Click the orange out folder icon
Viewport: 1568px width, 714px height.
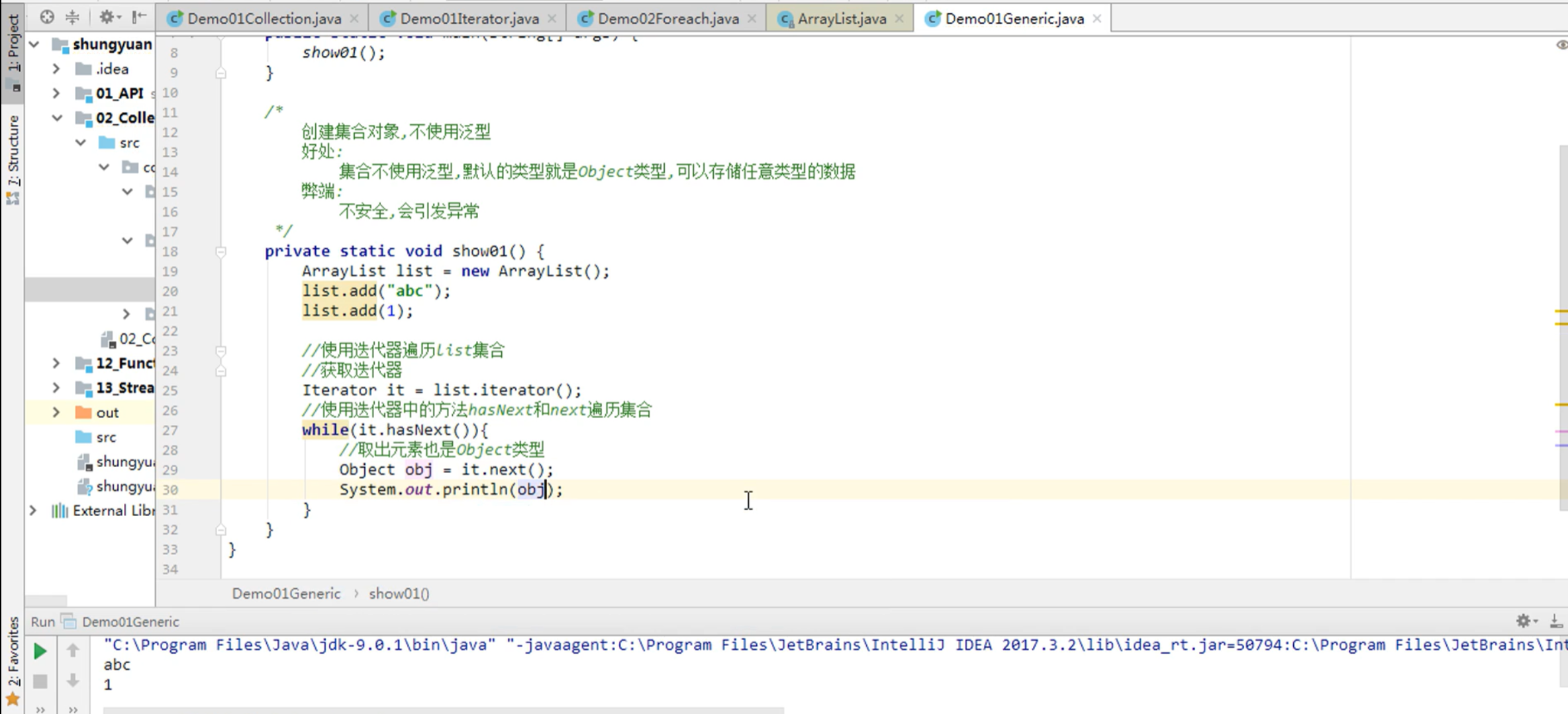[x=83, y=412]
